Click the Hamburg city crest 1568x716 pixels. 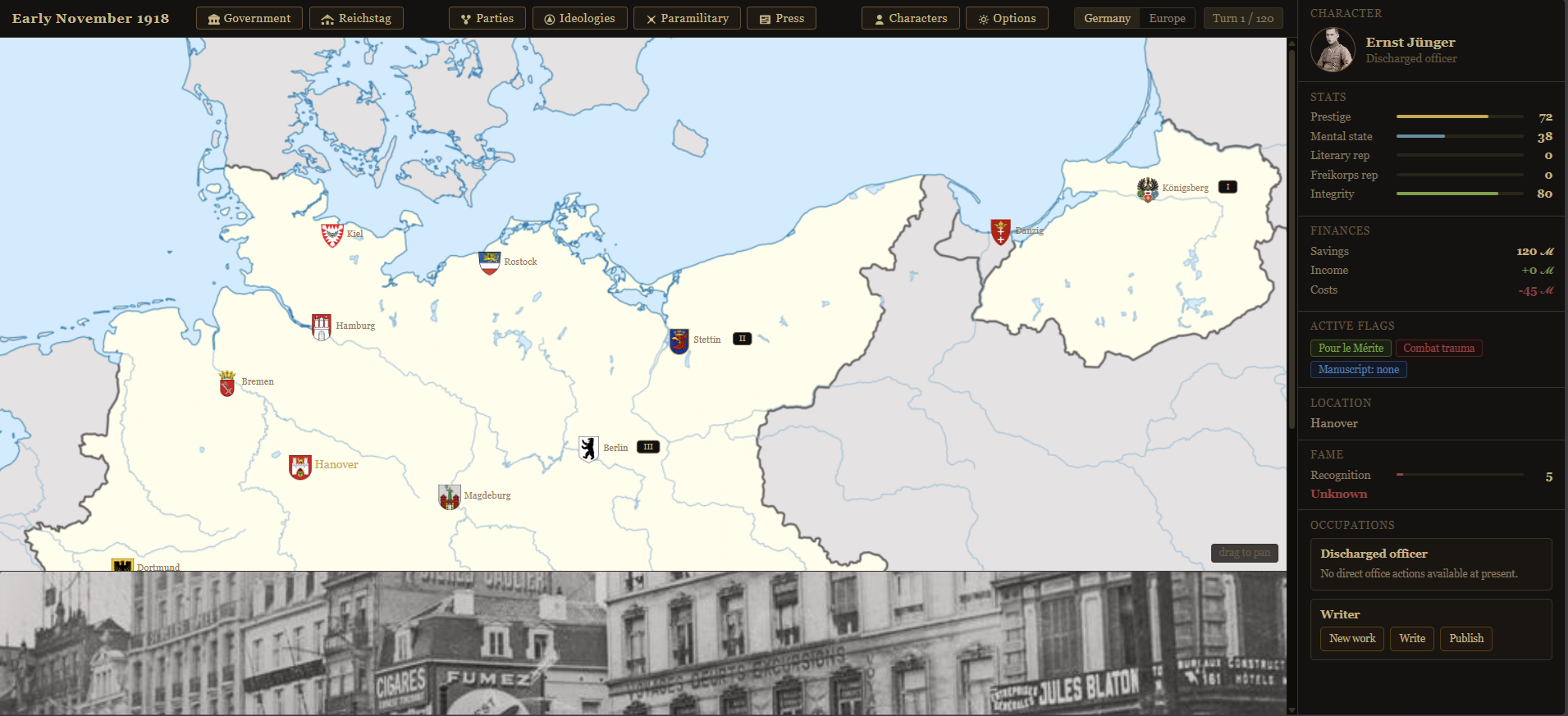click(x=322, y=326)
